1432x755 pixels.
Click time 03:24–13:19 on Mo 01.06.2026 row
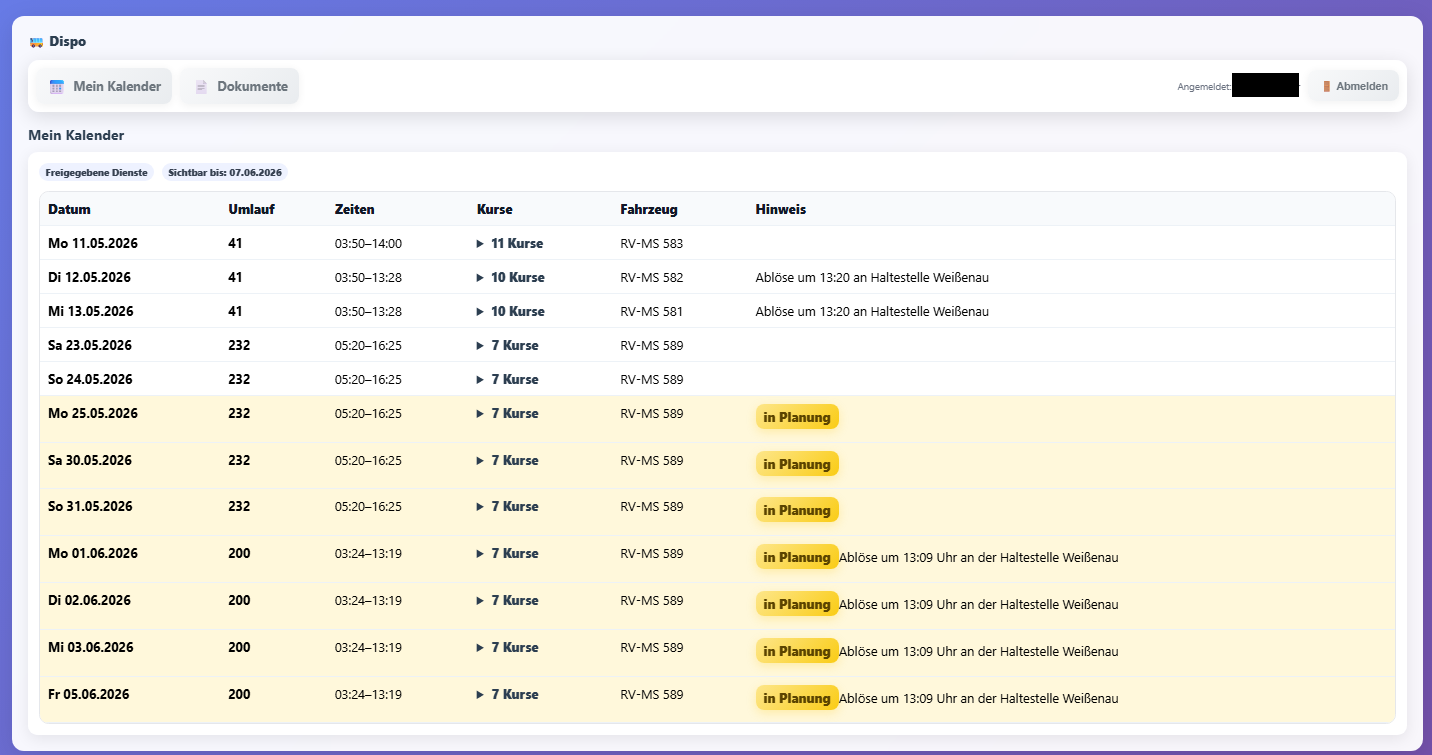coord(368,553)
